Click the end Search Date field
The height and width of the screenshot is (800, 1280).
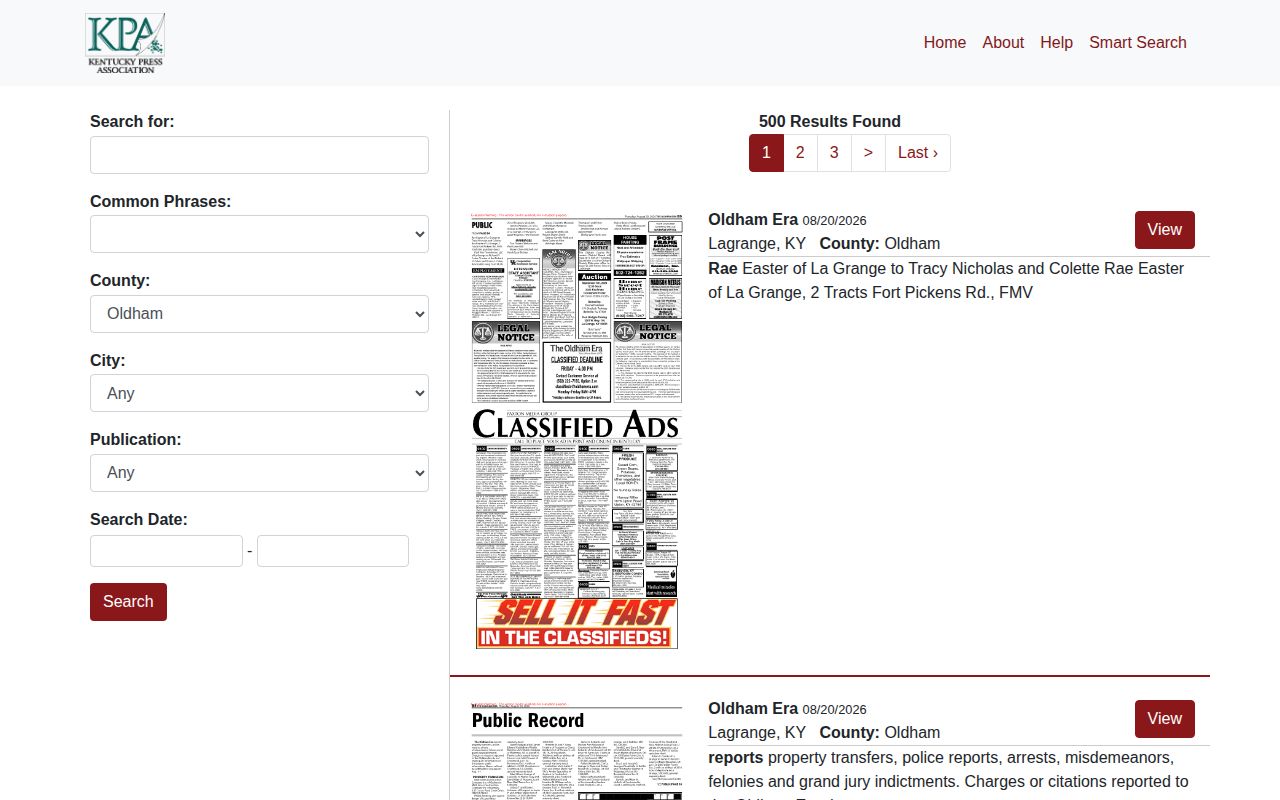click(333, 551)
